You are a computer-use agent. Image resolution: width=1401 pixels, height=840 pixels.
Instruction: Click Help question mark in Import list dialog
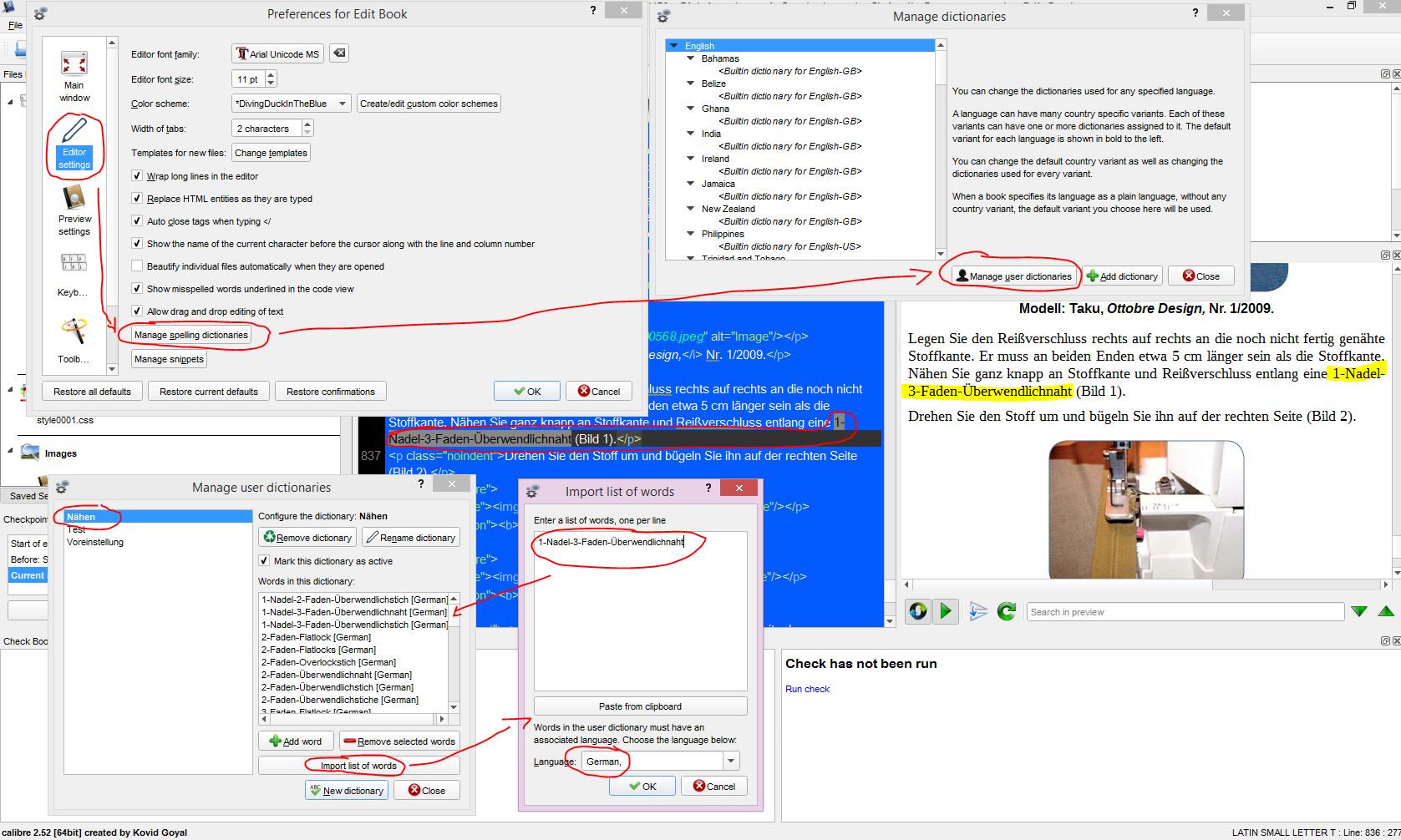(708, 488)
